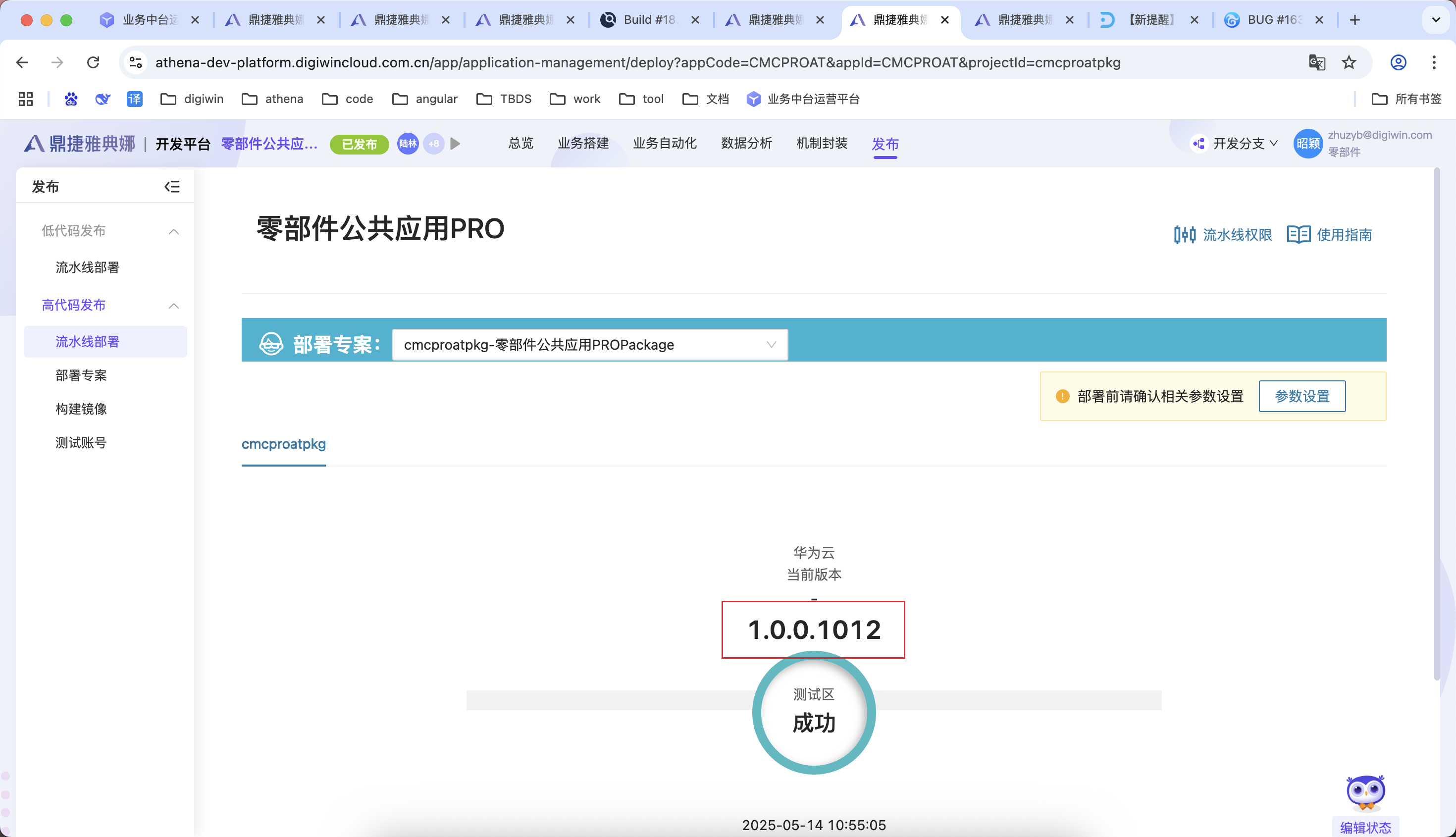
Task: Click the Baidu paw bookmark icon
Action: [x=71, y=99]
